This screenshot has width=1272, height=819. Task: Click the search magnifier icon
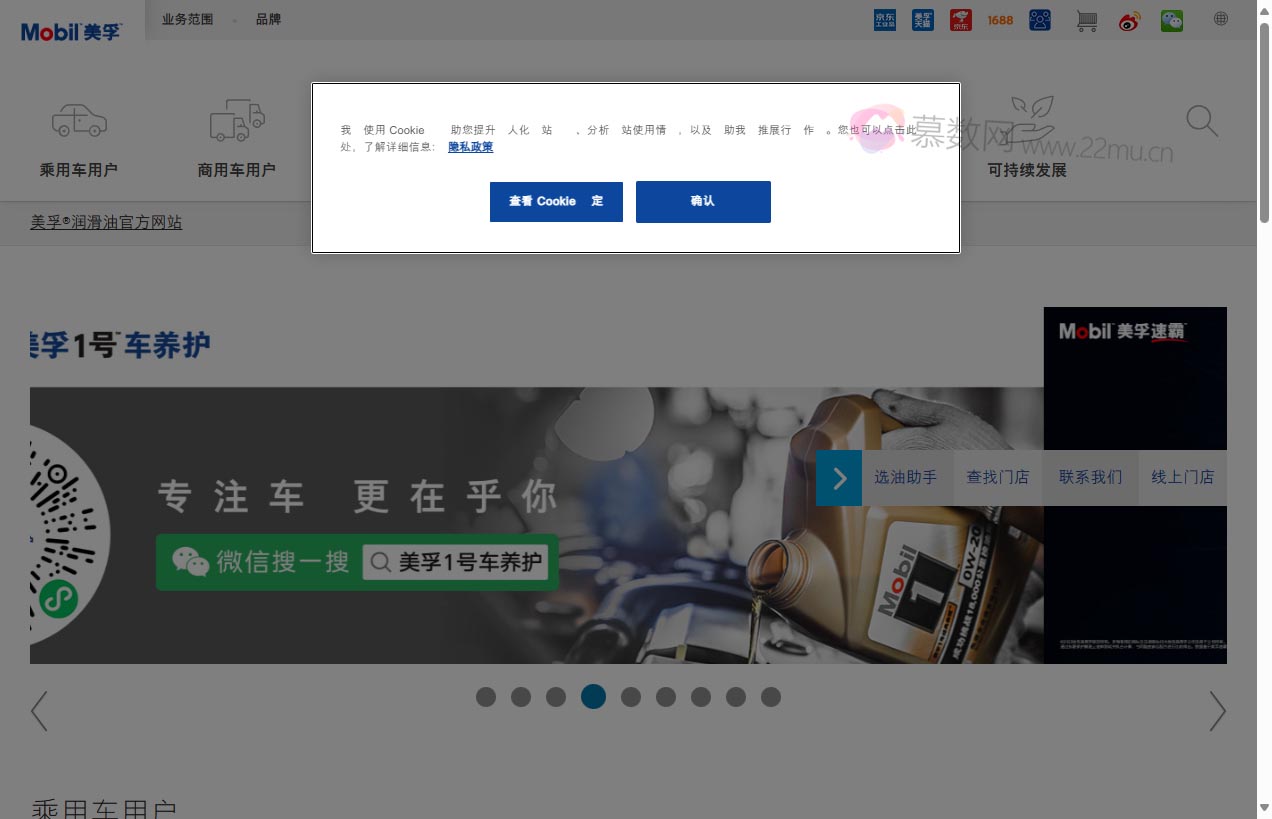coord(1202,121)
